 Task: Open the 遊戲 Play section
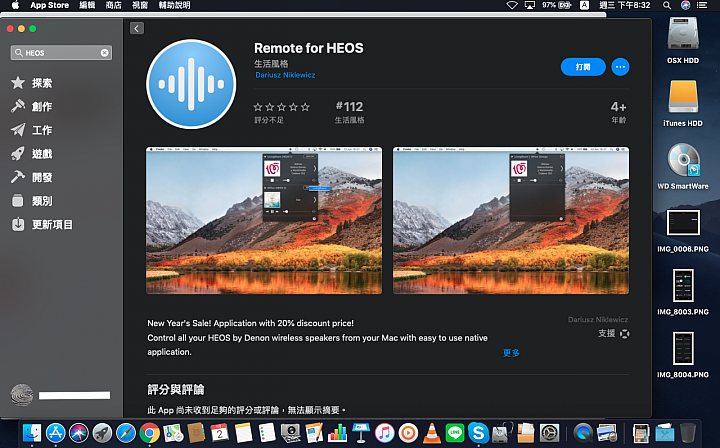coord(32,154)
